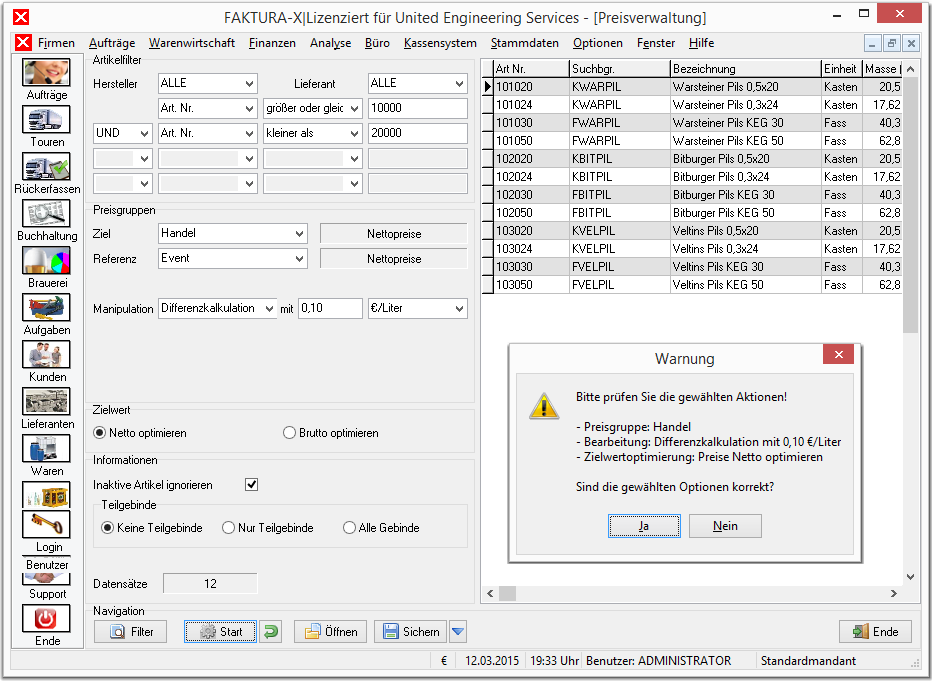932x681 pixels.
Task: Click the Nettopreise button beside Ziel
Action: click(x=393, y=234)
